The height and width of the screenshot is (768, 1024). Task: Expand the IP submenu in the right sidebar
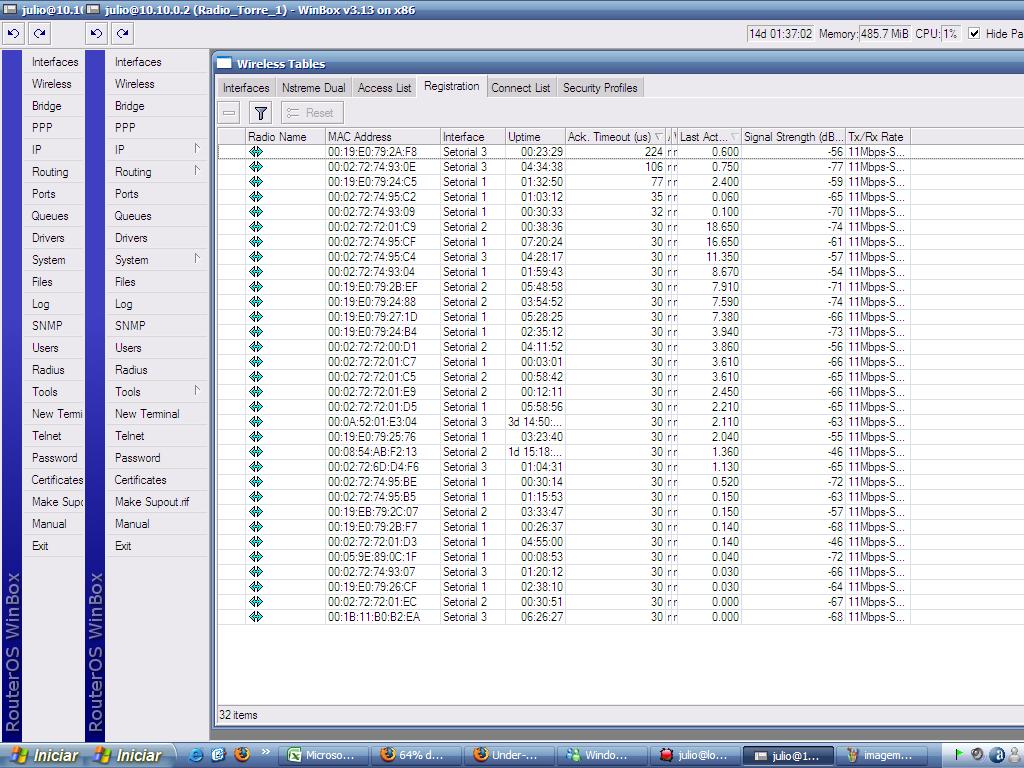click(197, 149)
